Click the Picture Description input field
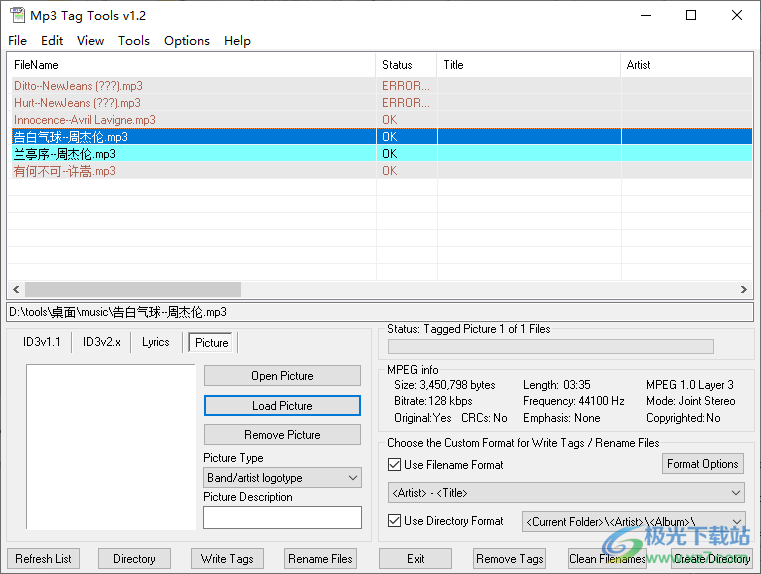This screenshot has width=761, height=574. [282, 517]
